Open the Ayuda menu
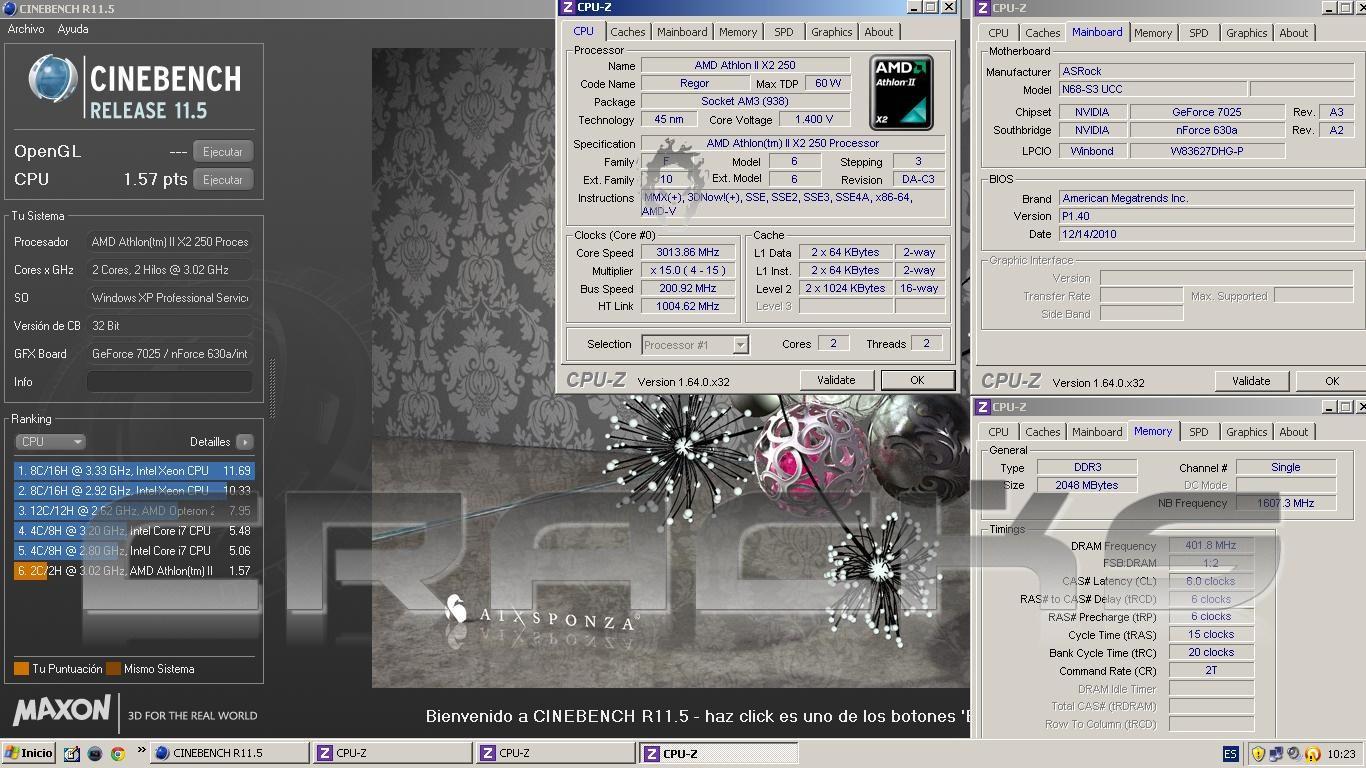The height and width of the screenshot is (768, 1366). pyautogui.click(x=73, y=29)
